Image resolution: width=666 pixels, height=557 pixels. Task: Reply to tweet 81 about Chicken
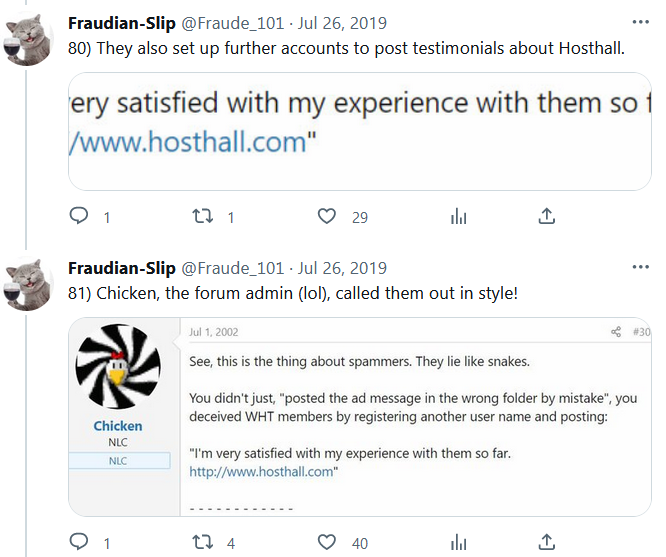tap(79, 542)
